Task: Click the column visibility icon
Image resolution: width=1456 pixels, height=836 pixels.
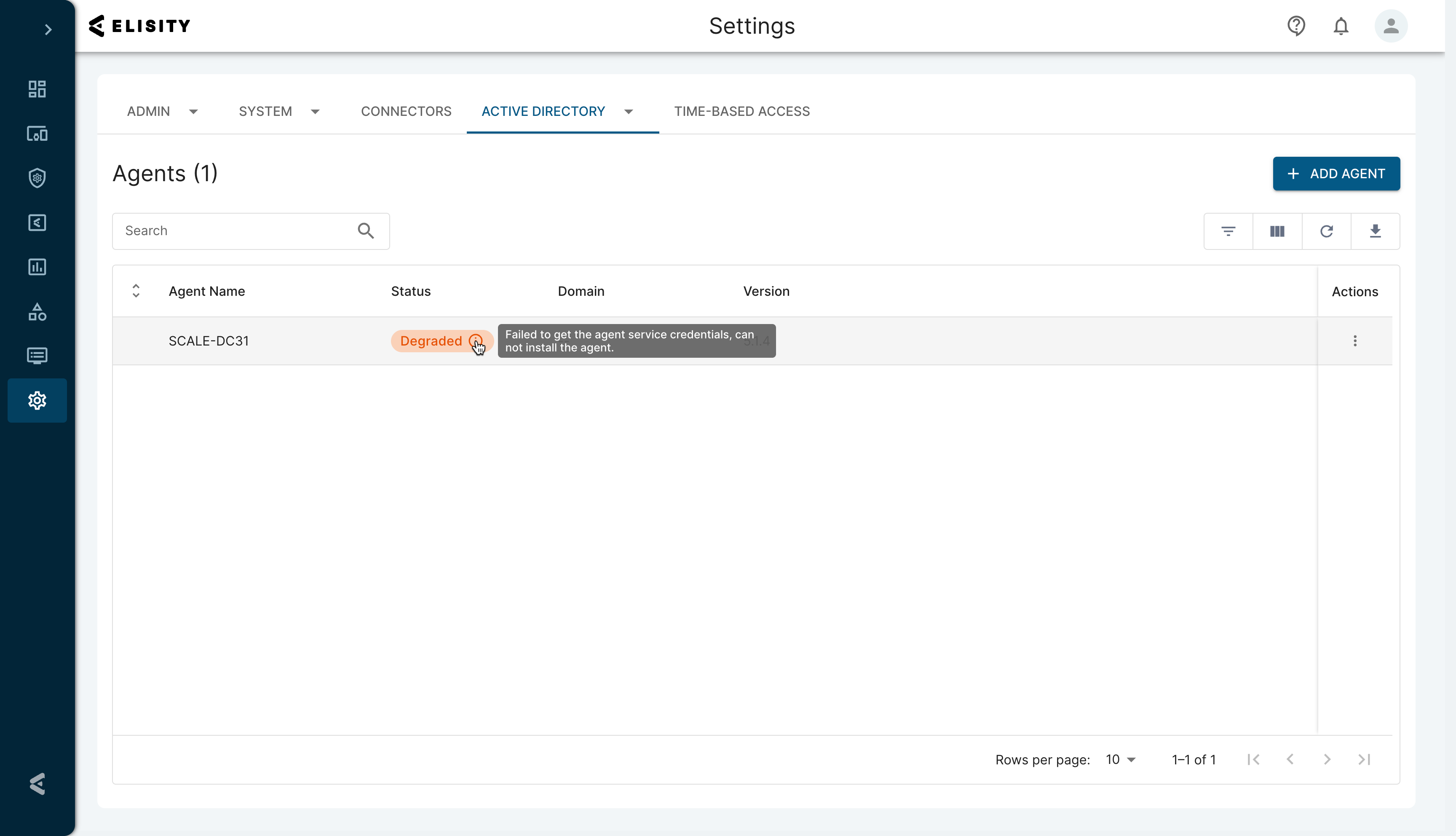Action: pos(1277,231)
